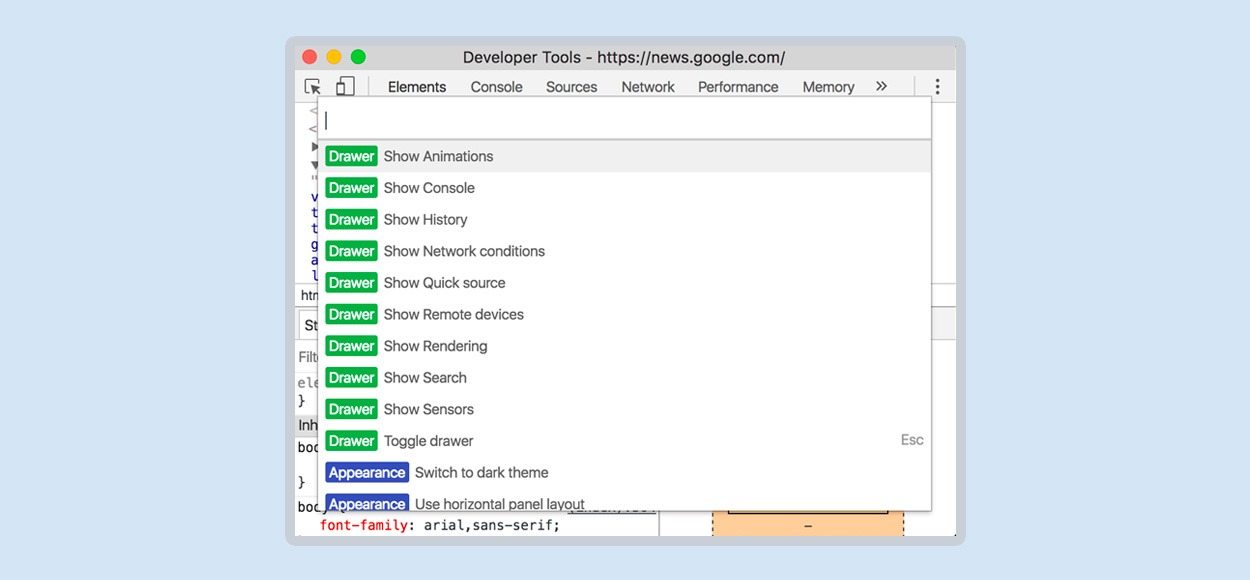The width and height of the screenshot is (1250, 580).
Task: Run the Show Animations command
Action: 625,156
